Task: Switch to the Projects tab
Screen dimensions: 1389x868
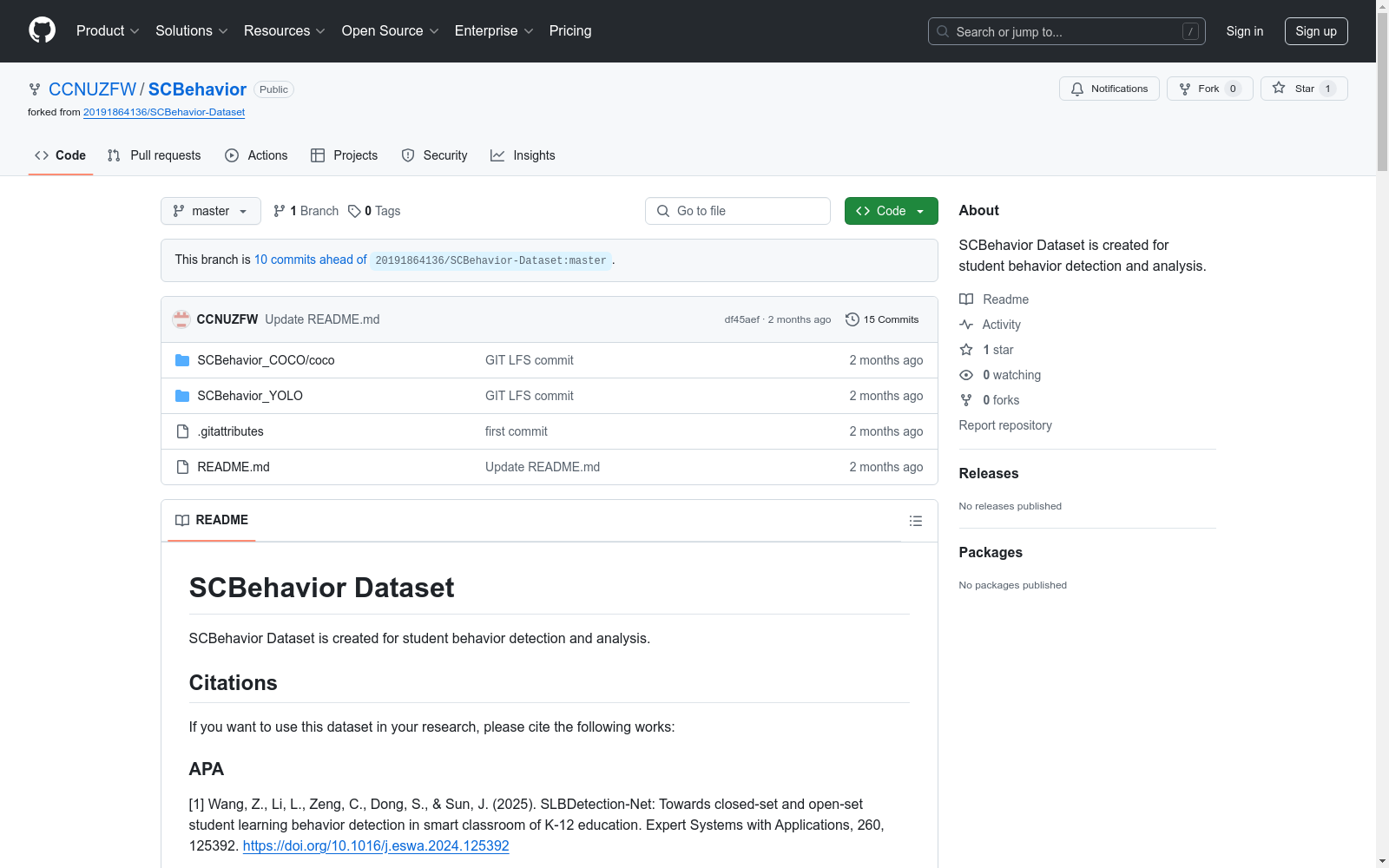Action: [345, 155]
